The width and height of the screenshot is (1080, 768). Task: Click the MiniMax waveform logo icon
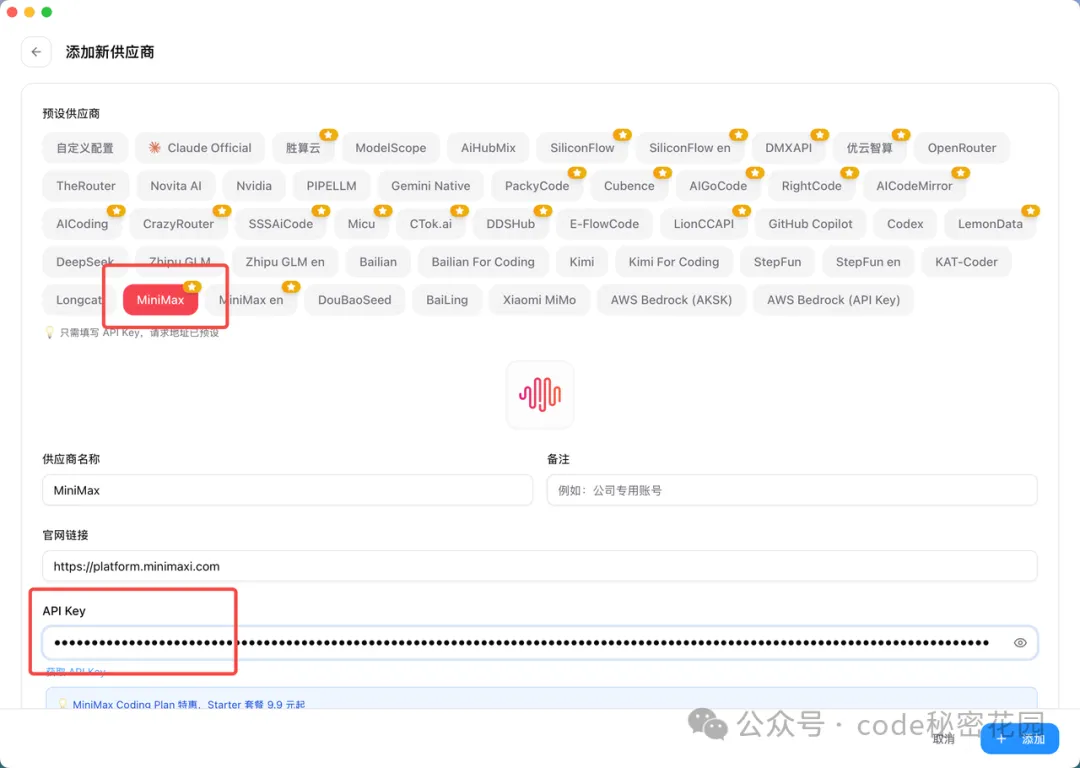540,395
